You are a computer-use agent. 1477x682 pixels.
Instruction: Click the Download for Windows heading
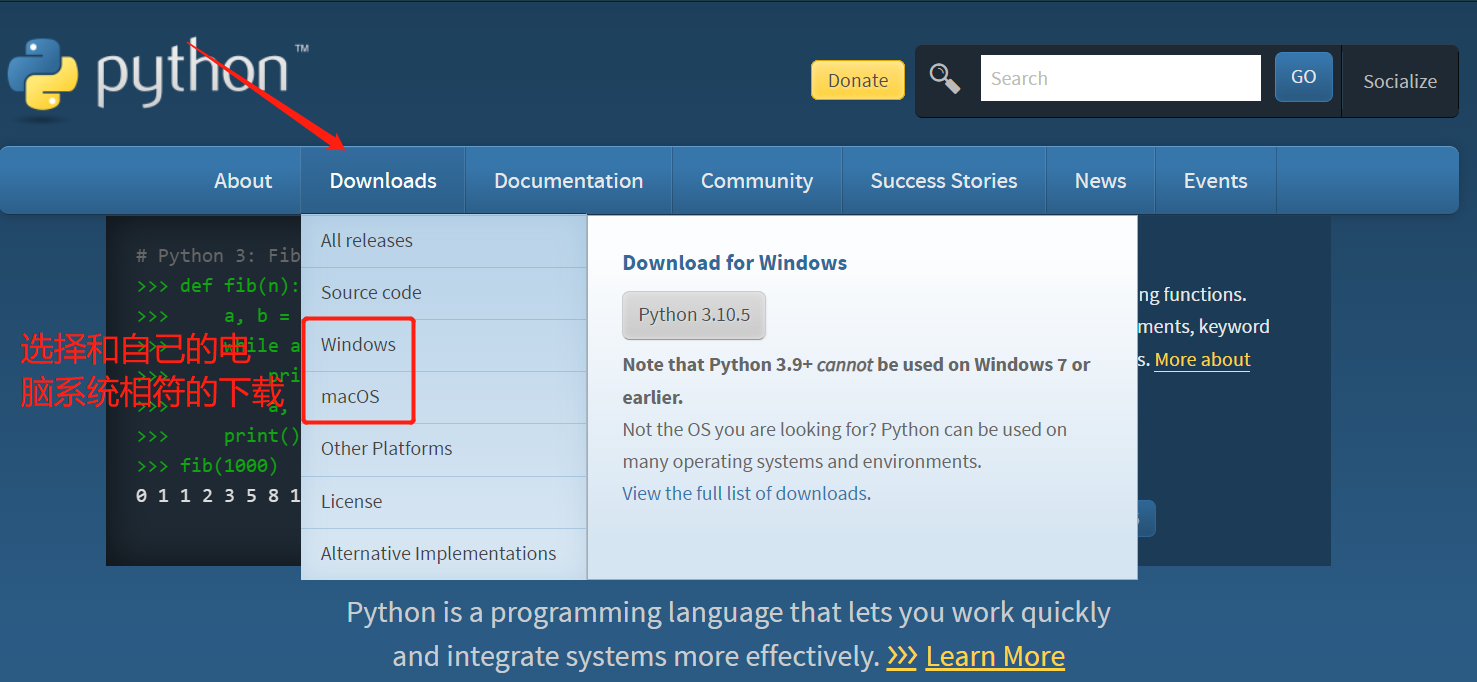pos(735,263)
